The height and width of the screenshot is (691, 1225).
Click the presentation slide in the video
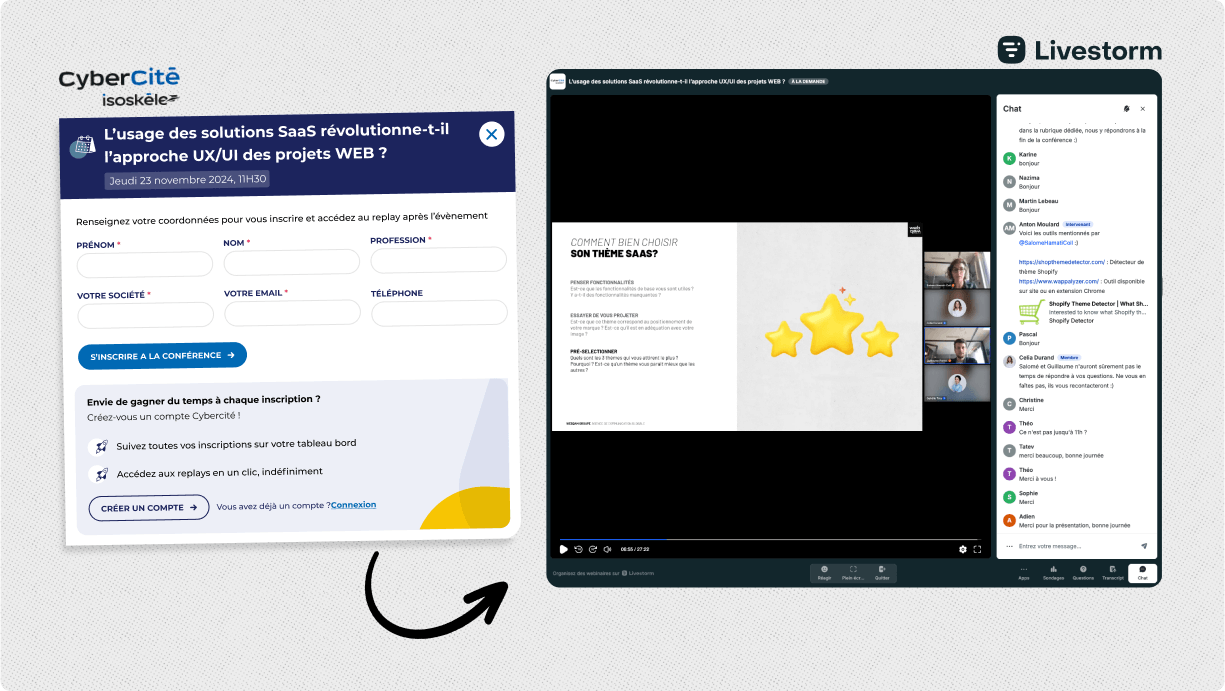pyautogui.click(x=736, y=327)
